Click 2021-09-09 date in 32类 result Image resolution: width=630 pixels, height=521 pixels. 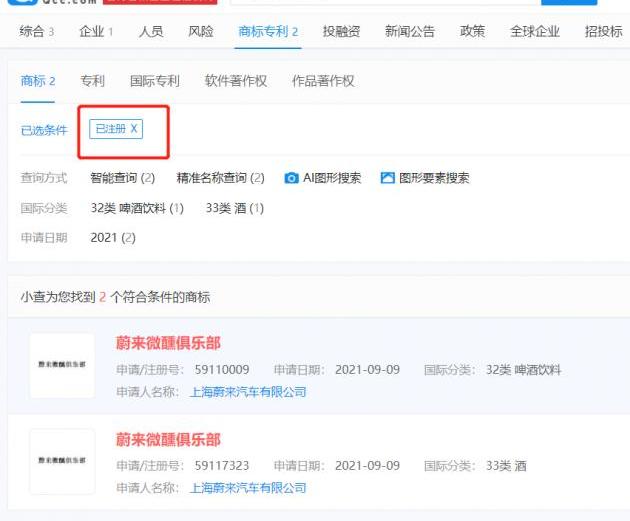tap(367, 370)
